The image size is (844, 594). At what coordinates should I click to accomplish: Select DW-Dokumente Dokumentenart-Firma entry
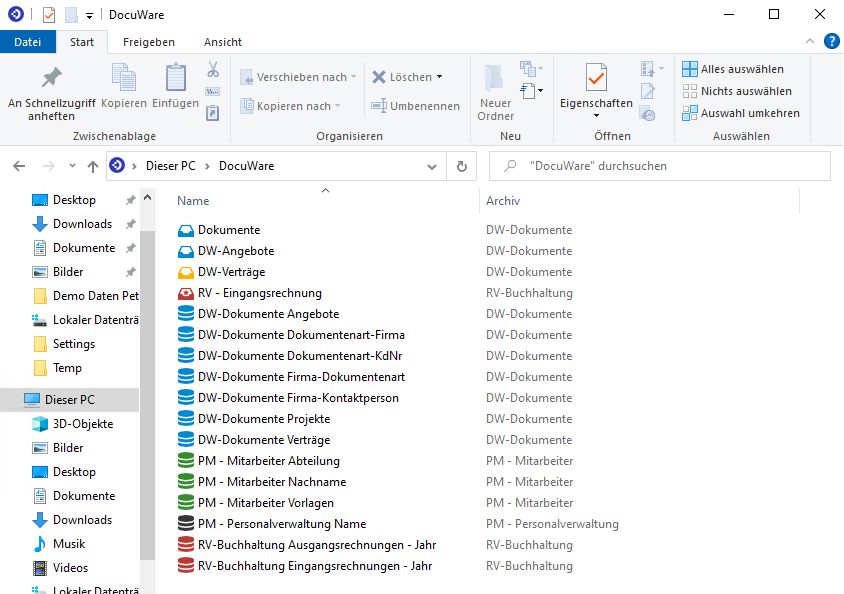(301, 335)
